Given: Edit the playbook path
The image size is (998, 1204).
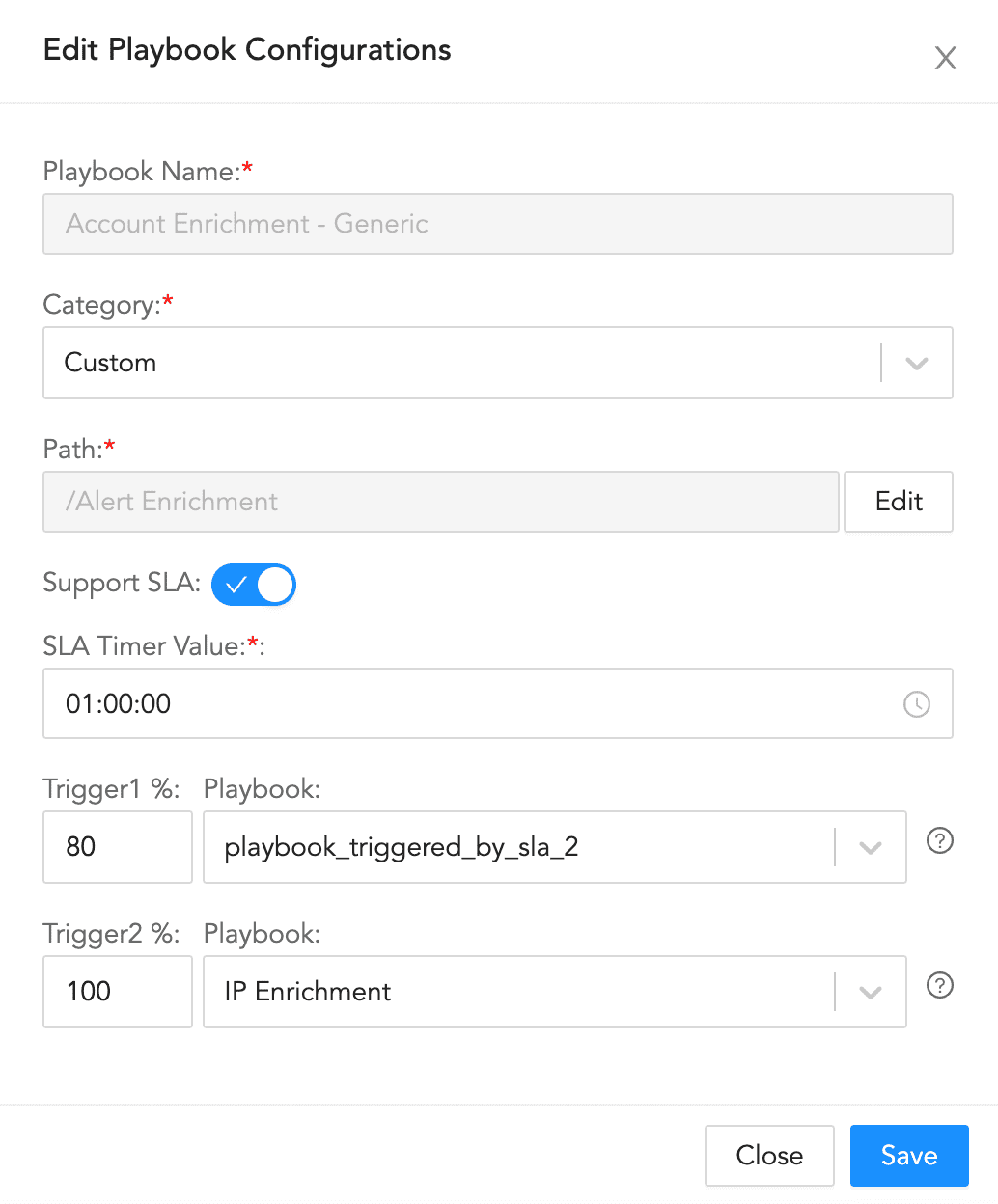Looking at the screenshot, I should pos(898,502).
